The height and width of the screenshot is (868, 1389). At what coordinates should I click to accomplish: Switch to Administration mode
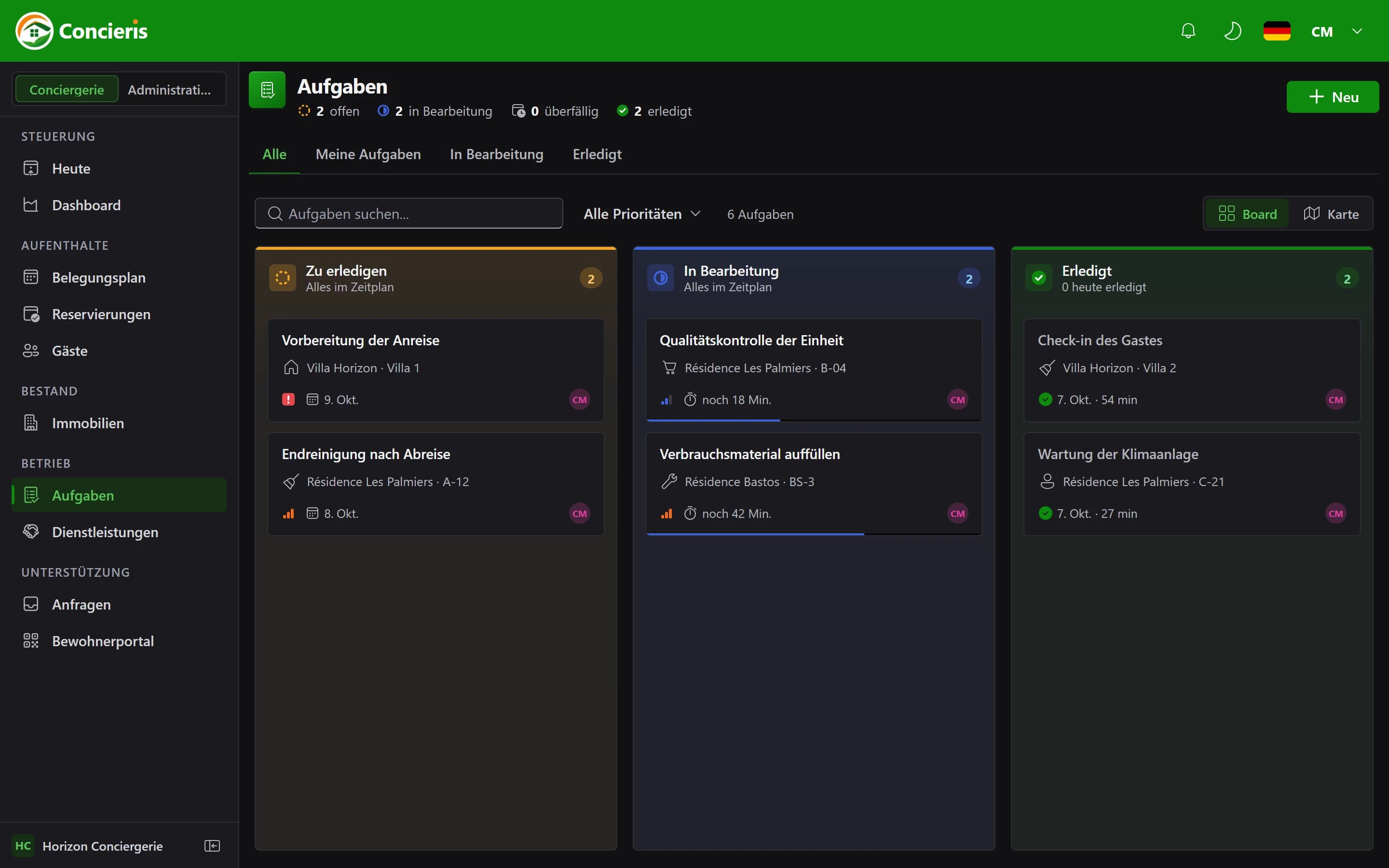169,90
